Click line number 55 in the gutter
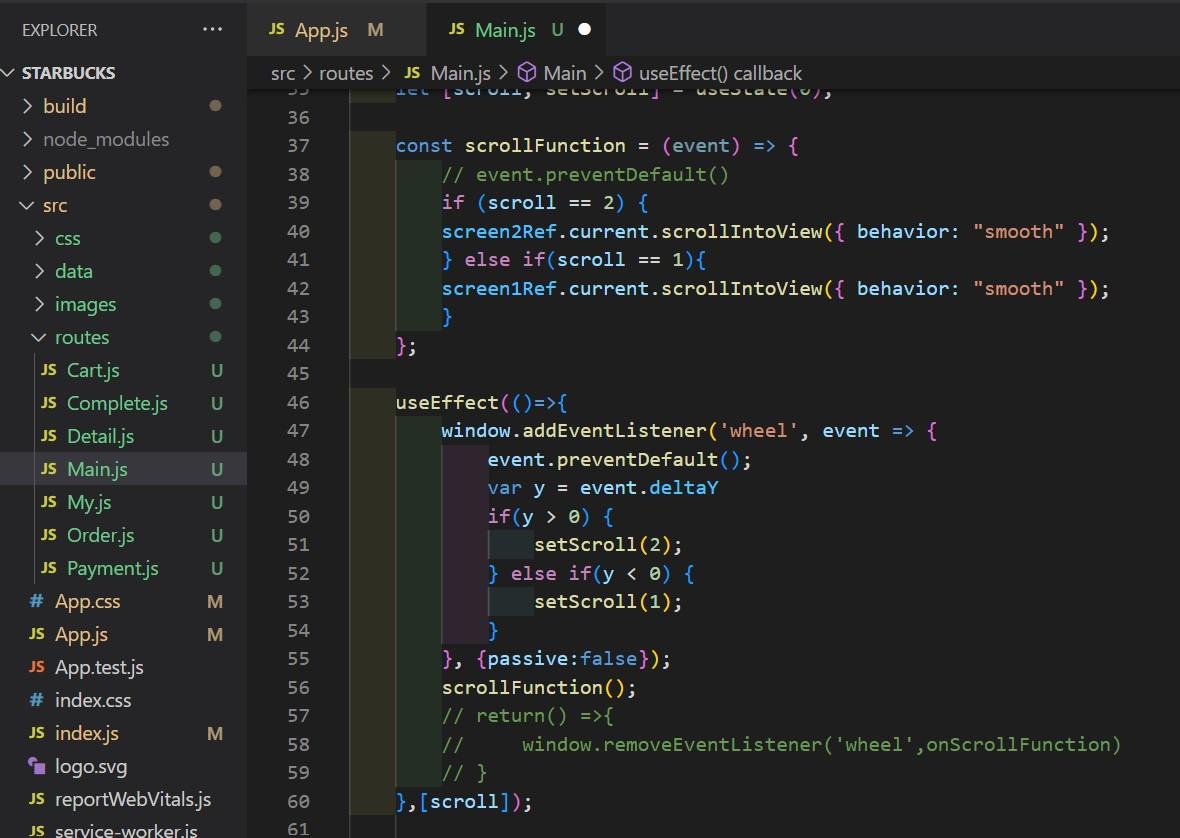 click(x=298, y=659)
